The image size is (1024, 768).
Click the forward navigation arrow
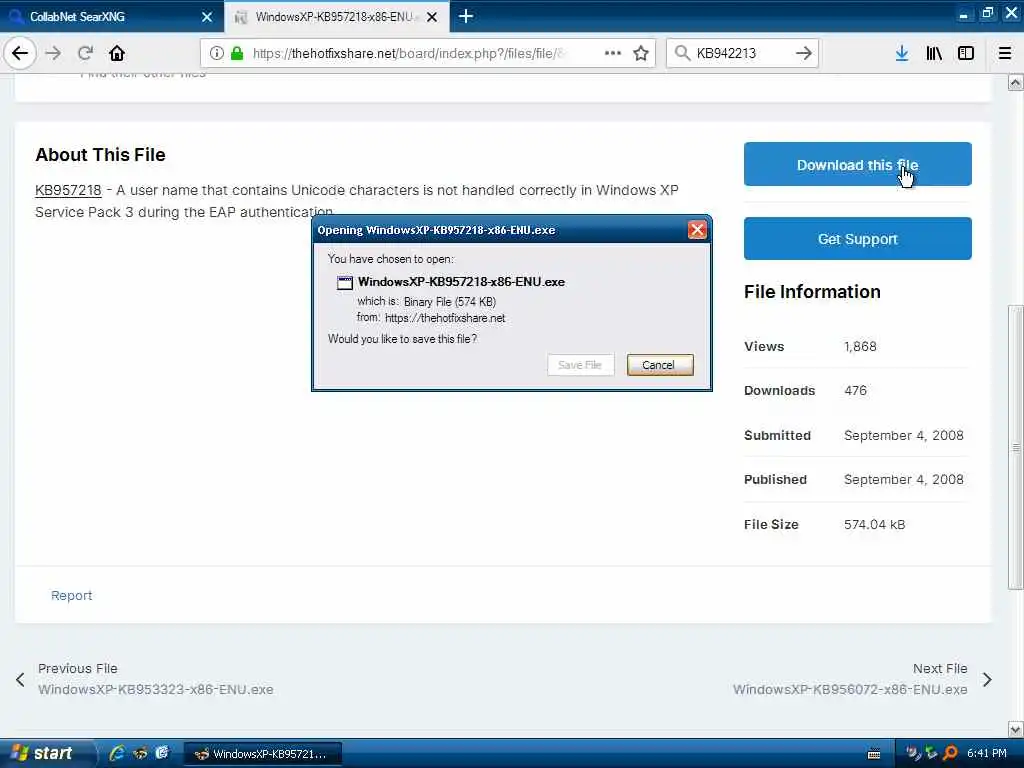click(54, 54)
